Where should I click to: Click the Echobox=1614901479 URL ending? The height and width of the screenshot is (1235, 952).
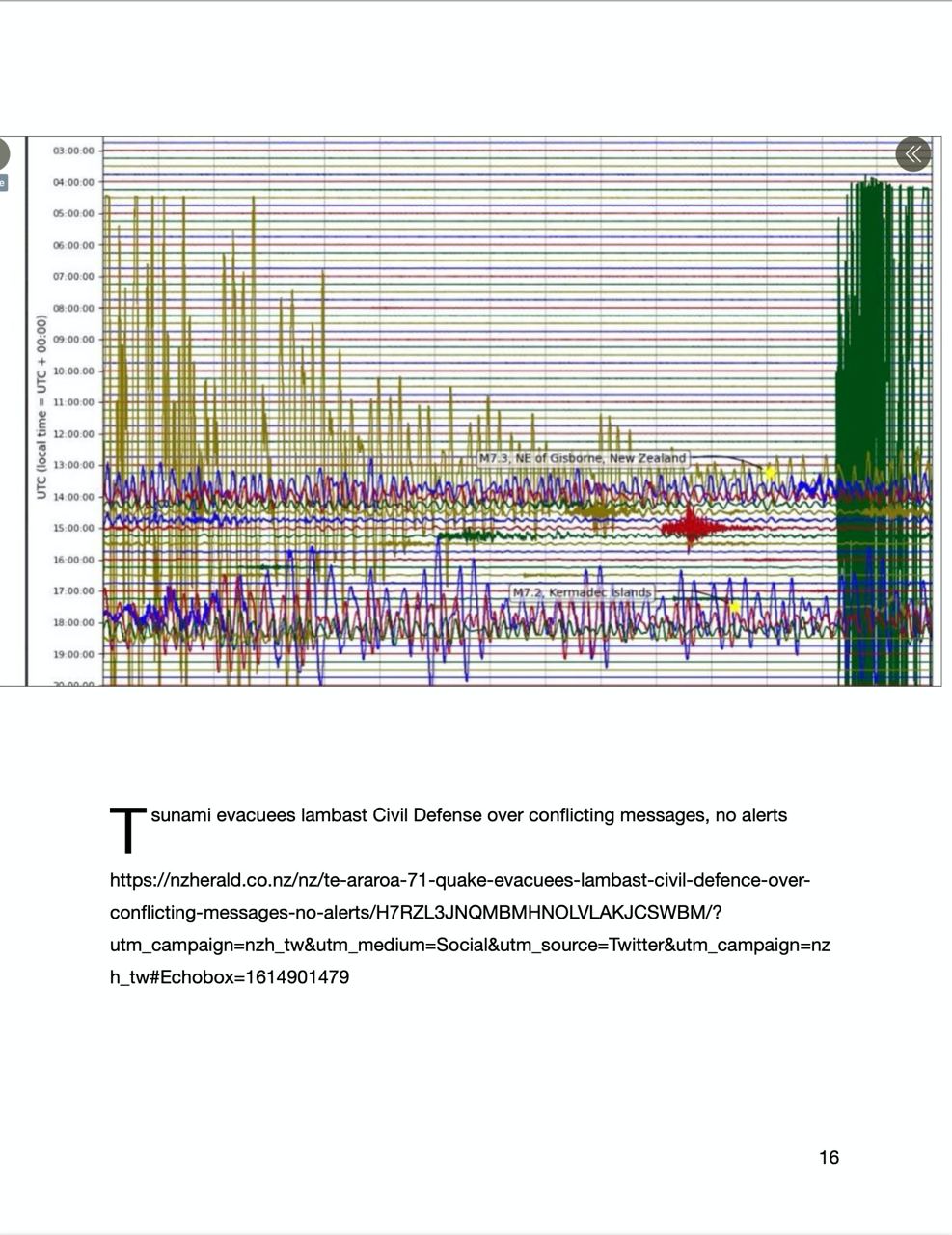tap(230, 977)
